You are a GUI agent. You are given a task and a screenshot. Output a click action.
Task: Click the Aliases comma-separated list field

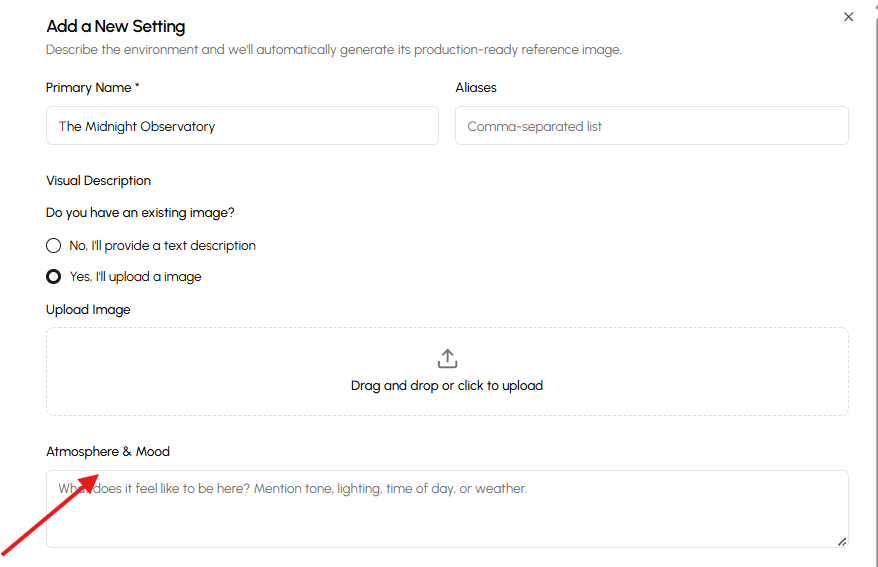[651, 126]
